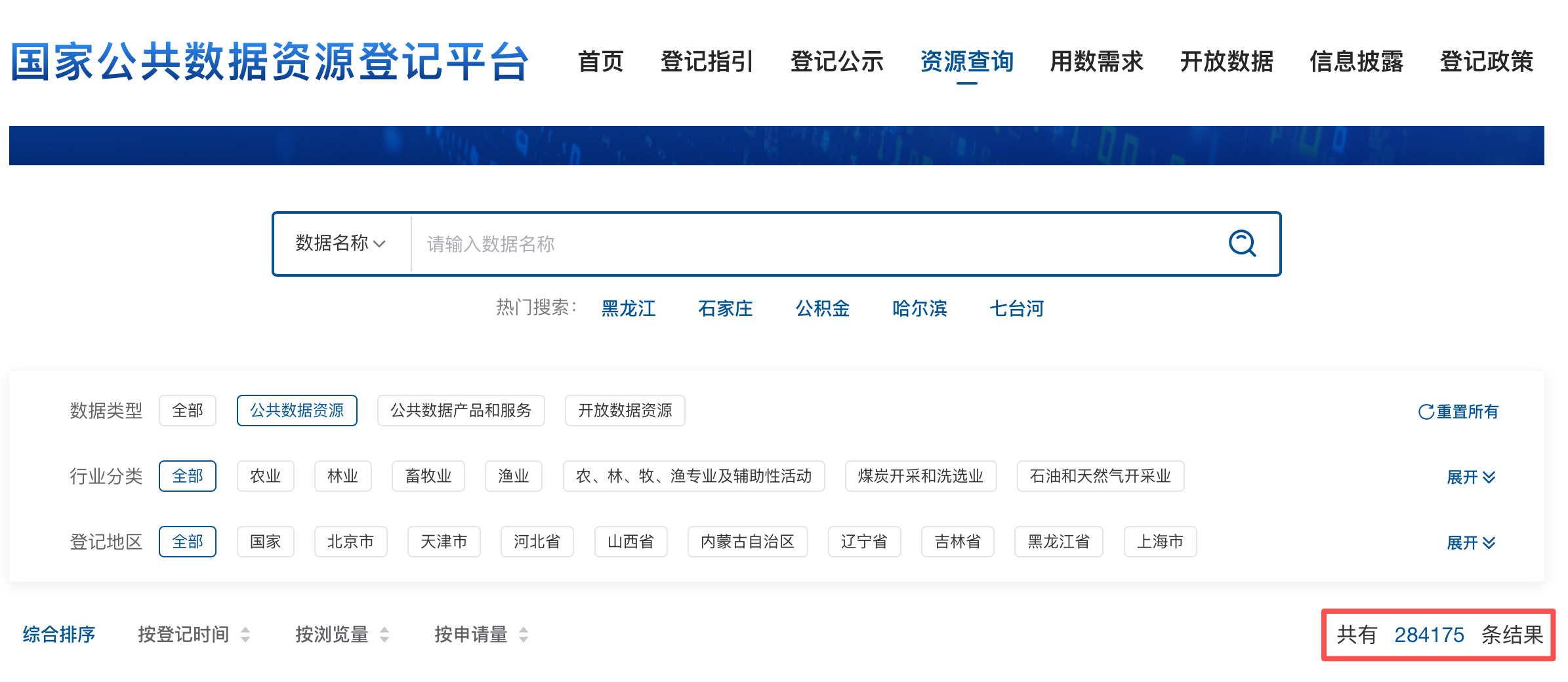Expand the 行业分类 filter row

[x=1471, y=477]
